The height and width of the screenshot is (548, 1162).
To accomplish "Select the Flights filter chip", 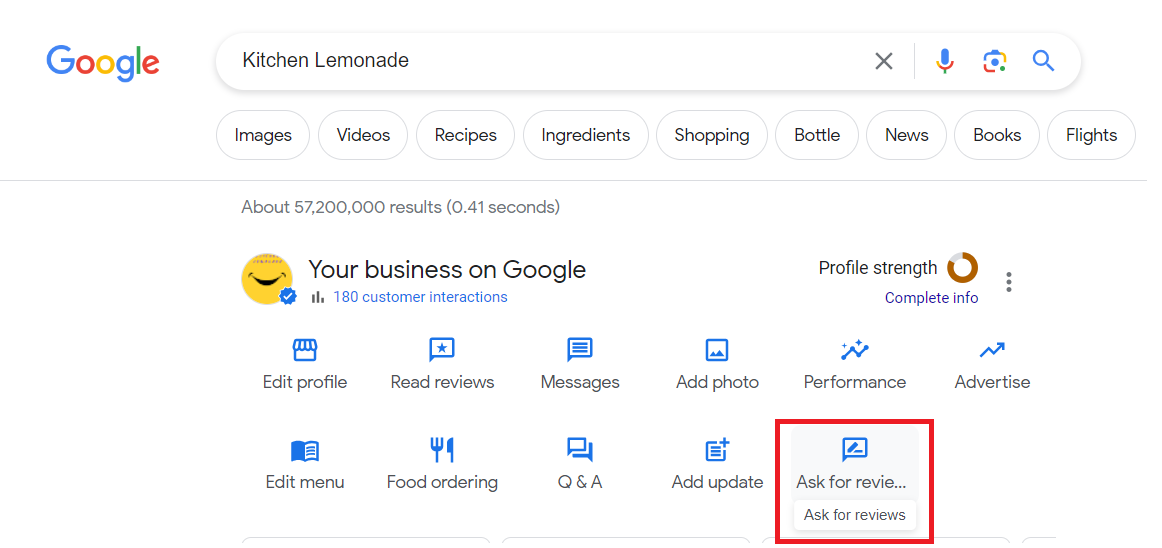I will click(x=1091, y=135).
